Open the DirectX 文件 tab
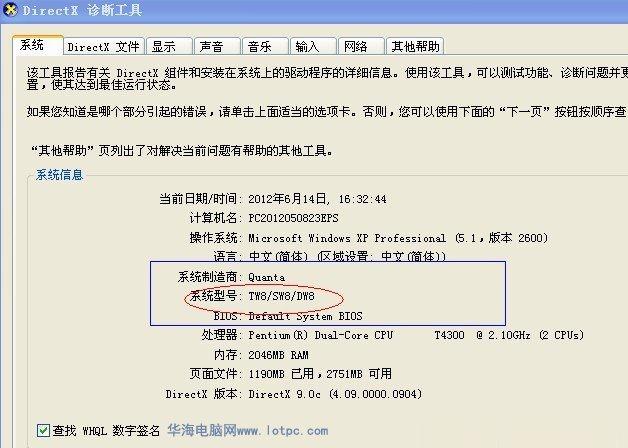The height and width of the screenshot is (448, 628). (x=103, y=46)
